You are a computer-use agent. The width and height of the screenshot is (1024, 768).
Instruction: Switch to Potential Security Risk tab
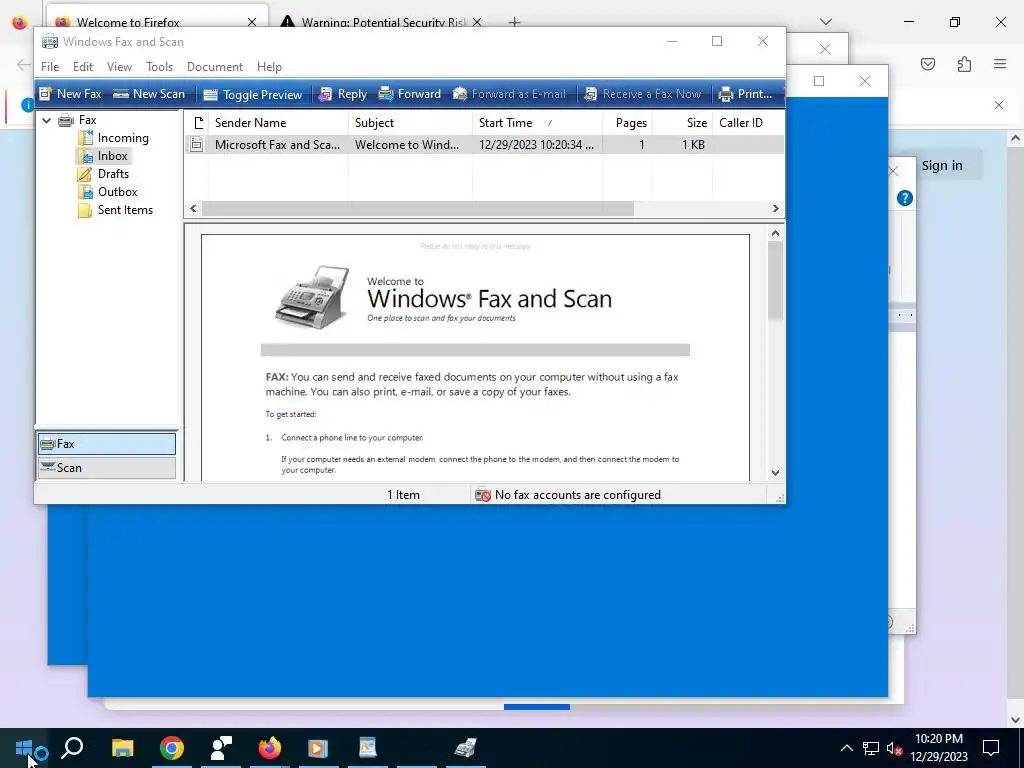382,22
